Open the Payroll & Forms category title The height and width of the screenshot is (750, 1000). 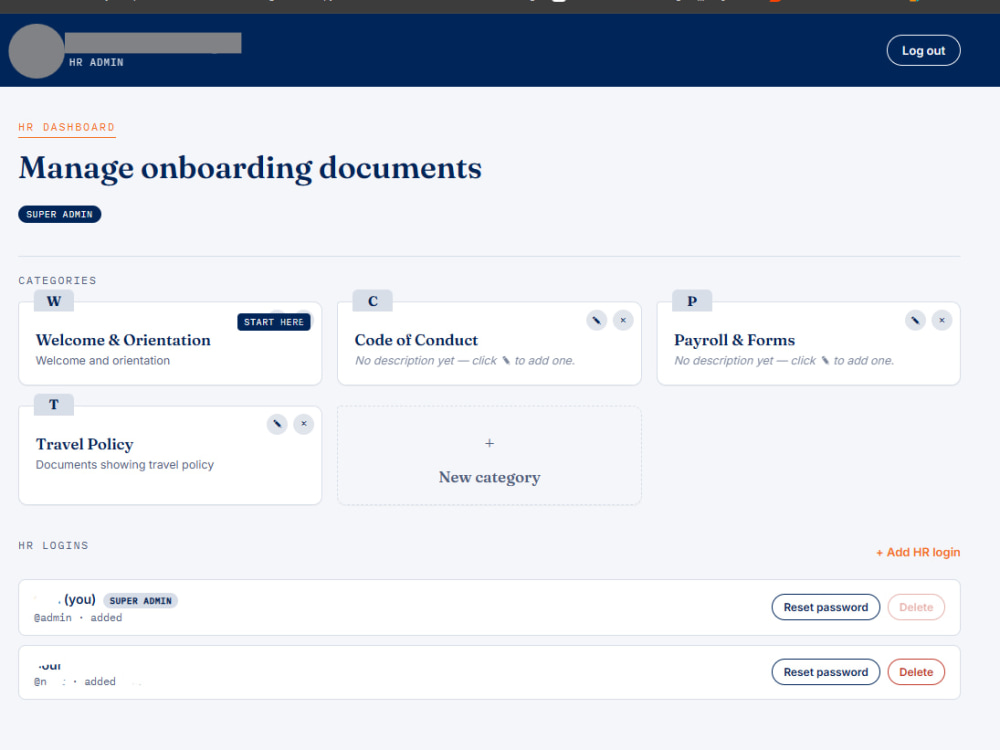coord(734,340)
